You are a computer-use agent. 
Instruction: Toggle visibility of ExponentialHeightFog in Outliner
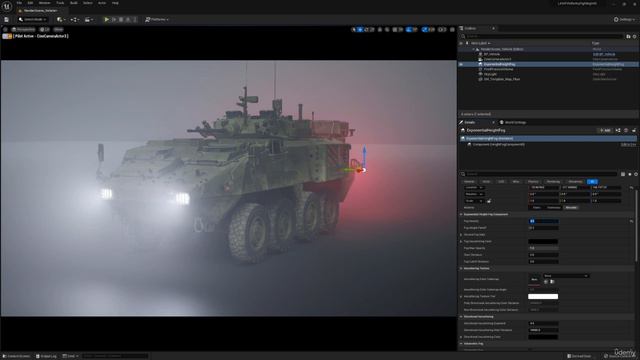point(461,64)
